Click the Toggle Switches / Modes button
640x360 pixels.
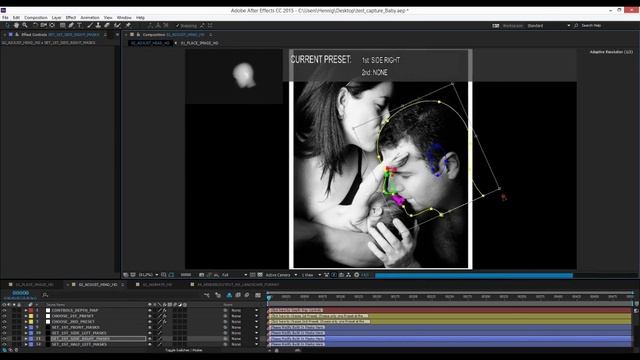183,350
